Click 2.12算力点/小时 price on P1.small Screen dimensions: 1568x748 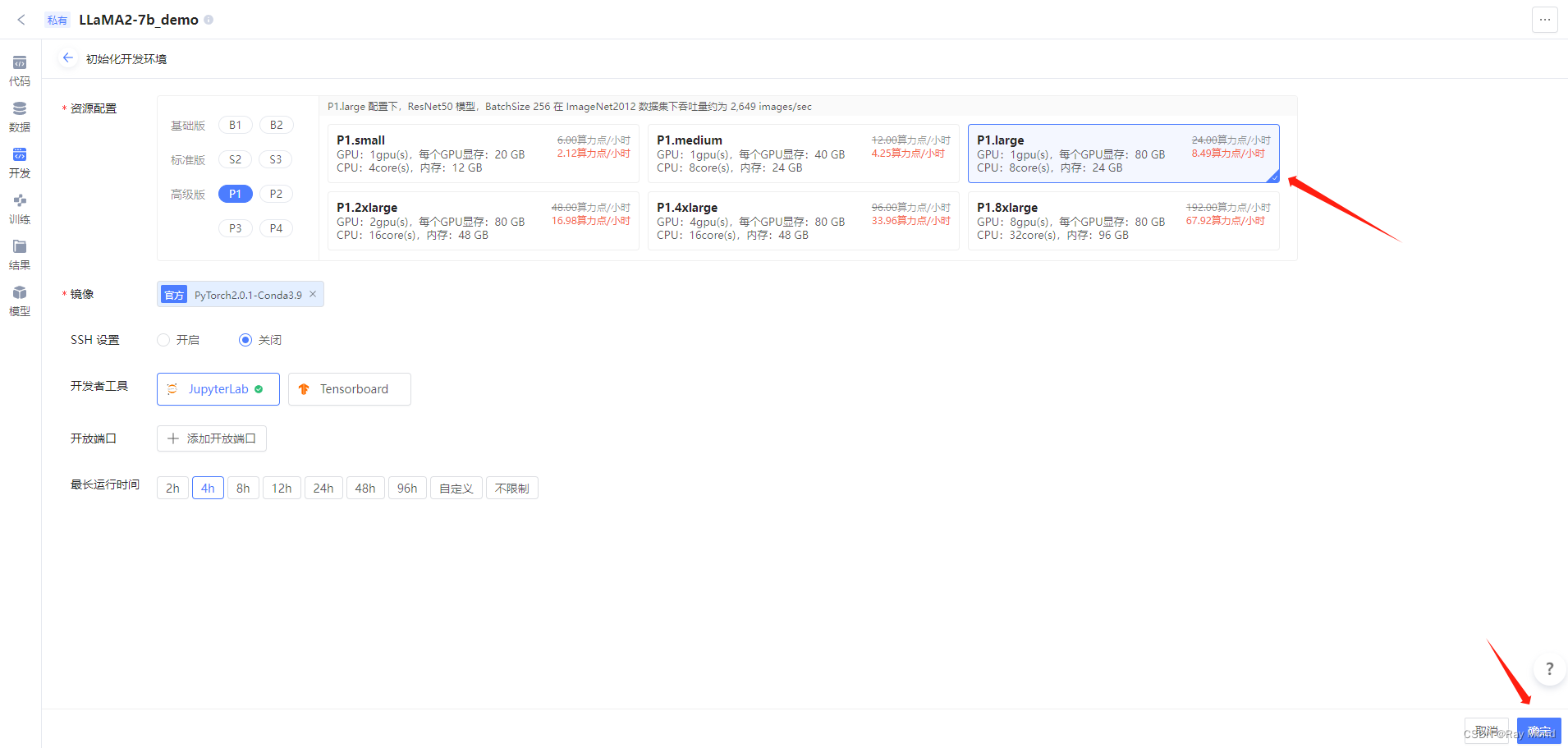coord(594,154)
